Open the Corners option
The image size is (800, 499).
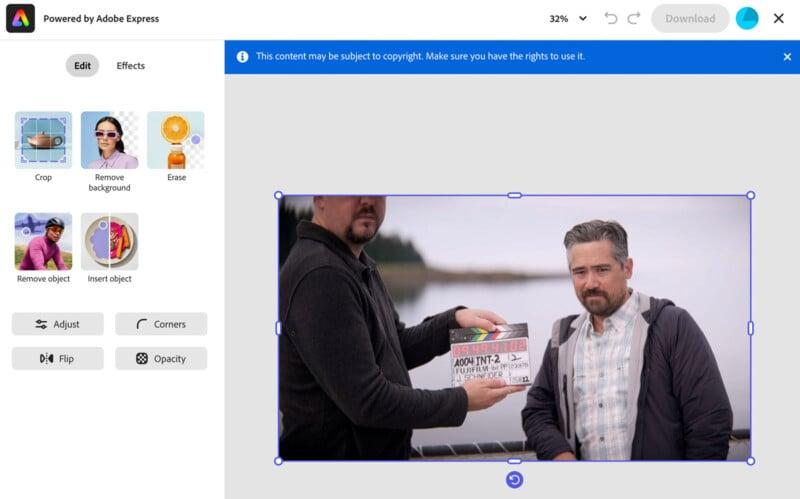point(161,324)
